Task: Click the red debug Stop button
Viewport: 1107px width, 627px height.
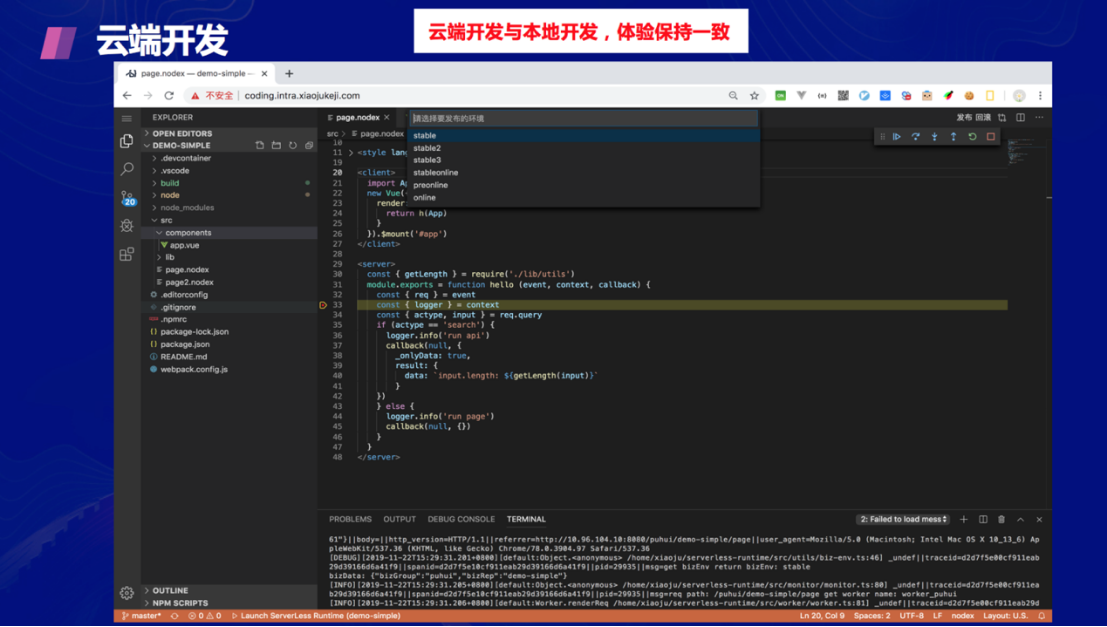Action: pyautogui.click(x=991, y=137)
